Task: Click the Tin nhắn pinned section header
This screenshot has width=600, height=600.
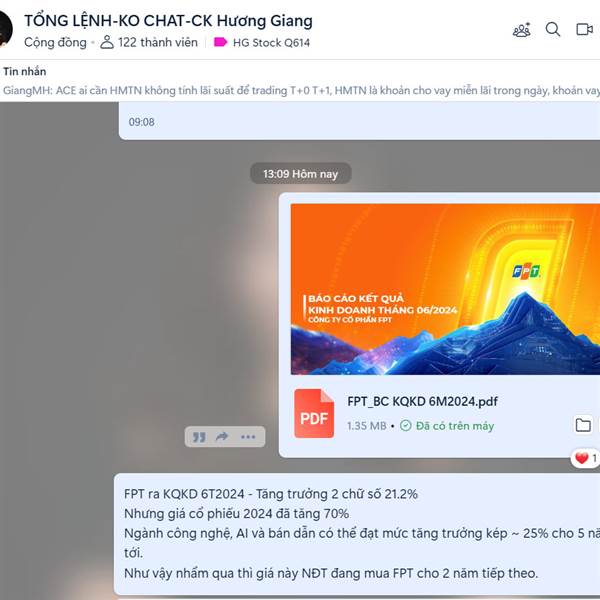Action: click(x=24, y=71)
